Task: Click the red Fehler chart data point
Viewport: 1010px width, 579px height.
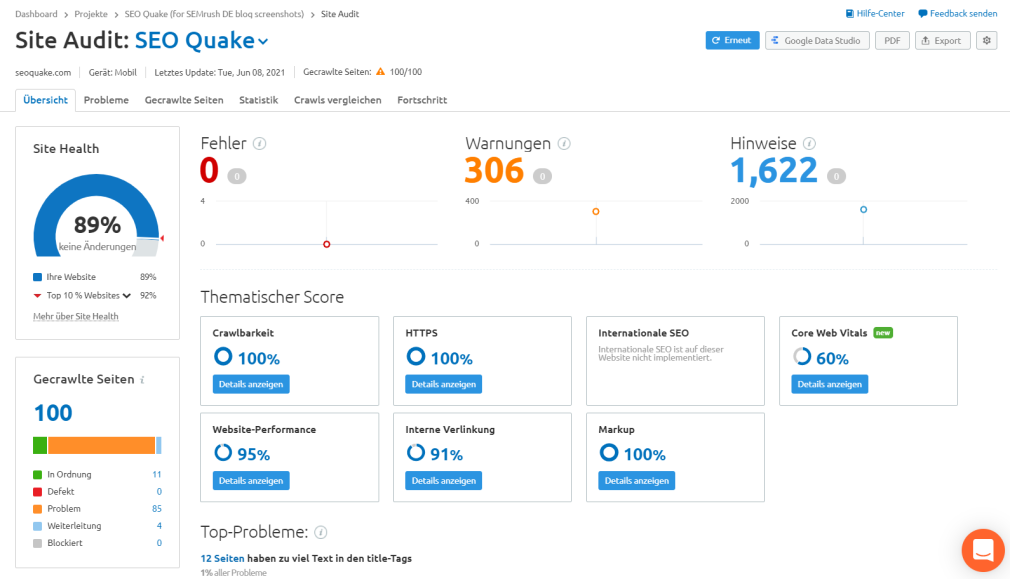Action: [x=326, y=244]
